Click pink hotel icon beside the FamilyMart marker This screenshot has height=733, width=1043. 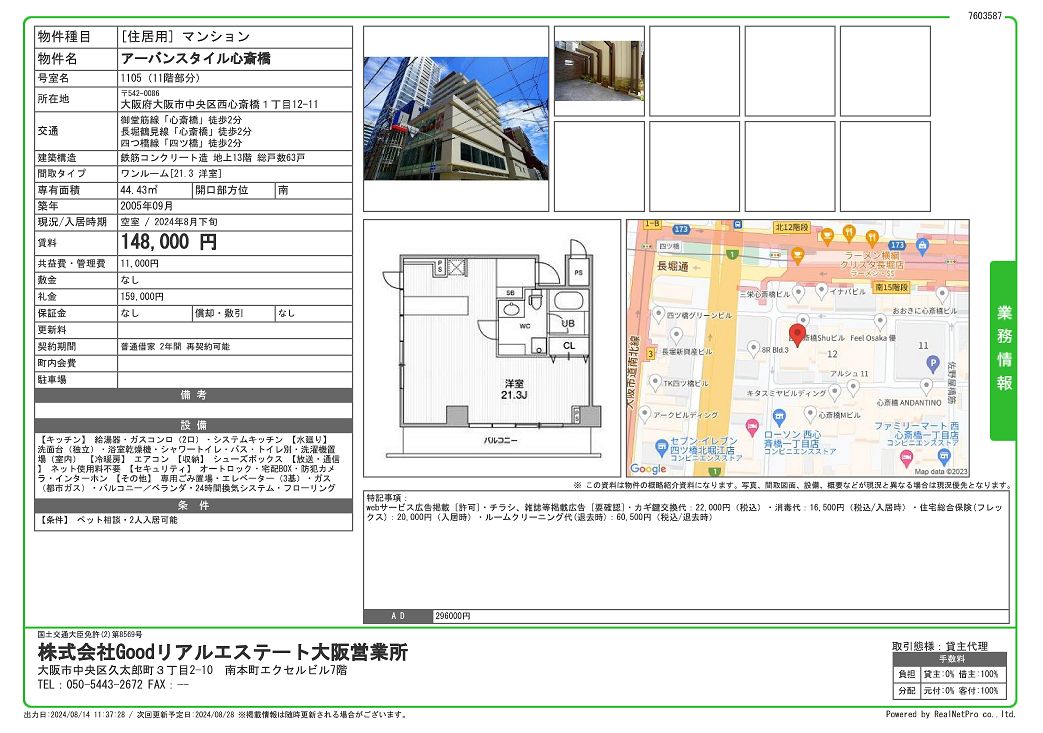pos(906,457)
